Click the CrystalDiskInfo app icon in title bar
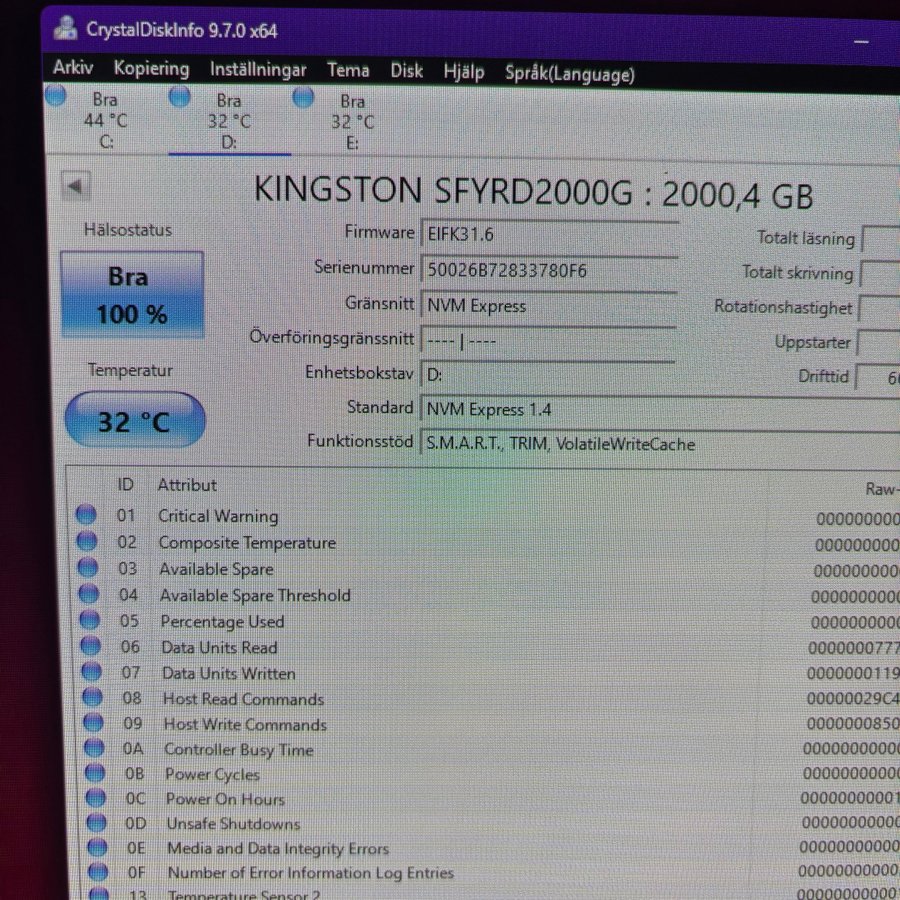Image resolution: width=900 pixels, height=900 pixels. [x=65, y=28]
